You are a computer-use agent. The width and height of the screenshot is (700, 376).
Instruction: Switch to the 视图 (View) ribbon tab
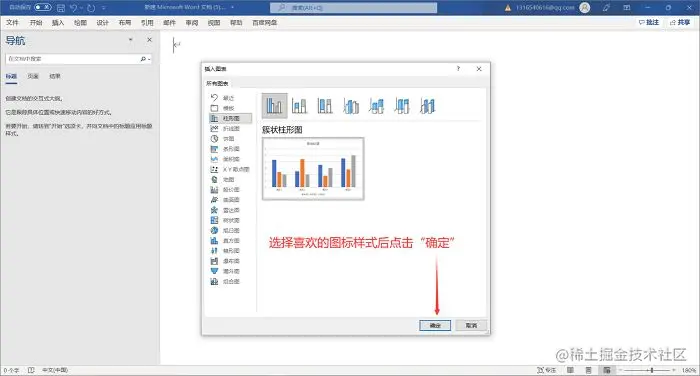point(214,22)
